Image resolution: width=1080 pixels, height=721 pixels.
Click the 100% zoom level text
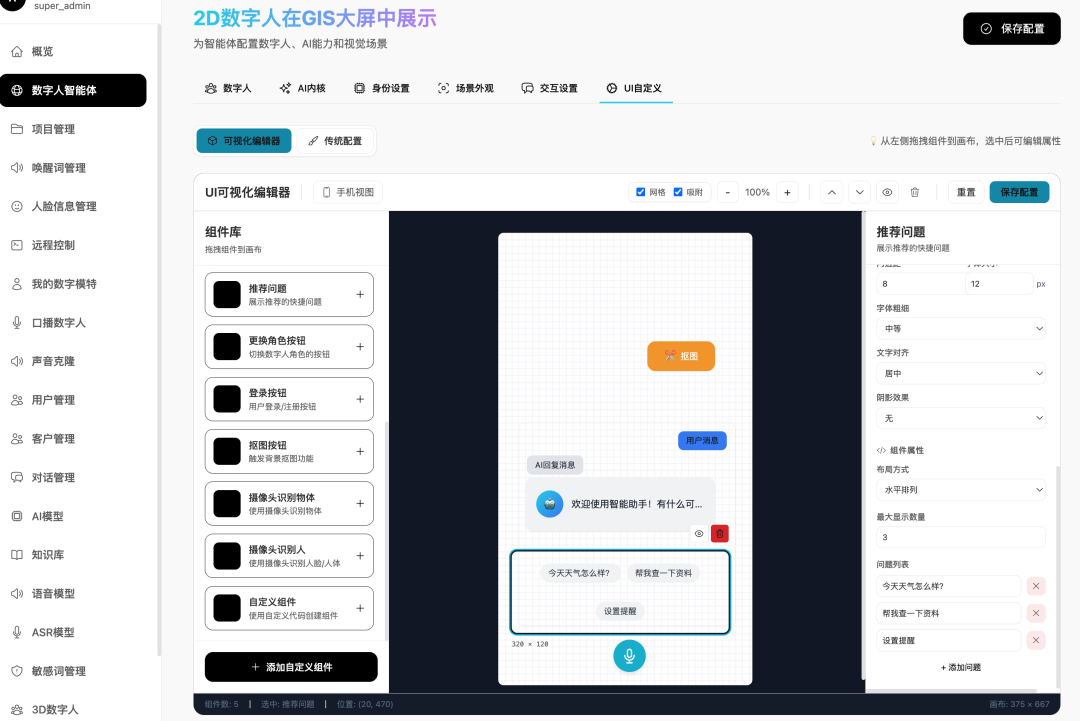click(757, 192)
